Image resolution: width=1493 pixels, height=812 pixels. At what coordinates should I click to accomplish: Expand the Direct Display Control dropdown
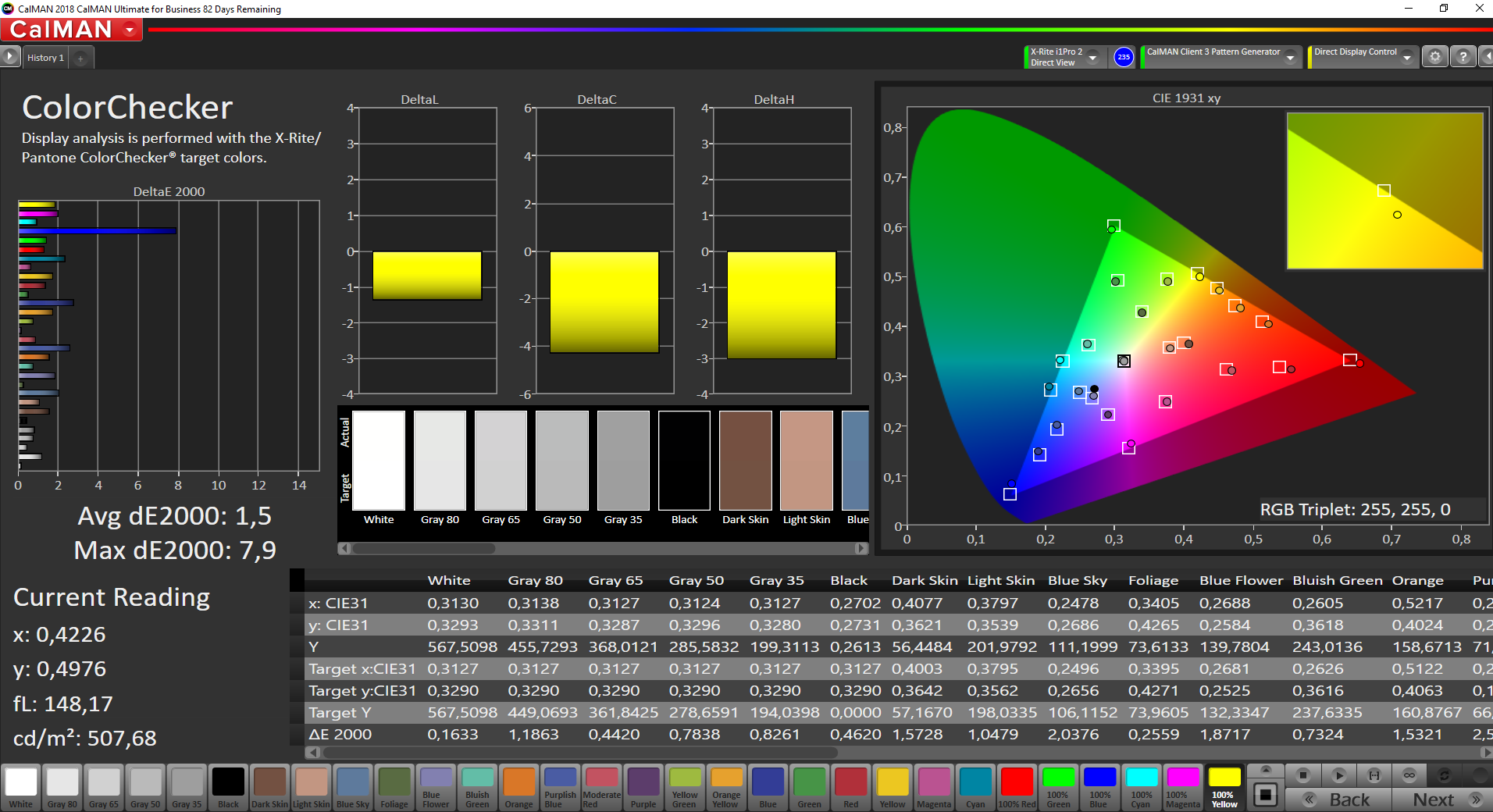[x=1406, y=57]
